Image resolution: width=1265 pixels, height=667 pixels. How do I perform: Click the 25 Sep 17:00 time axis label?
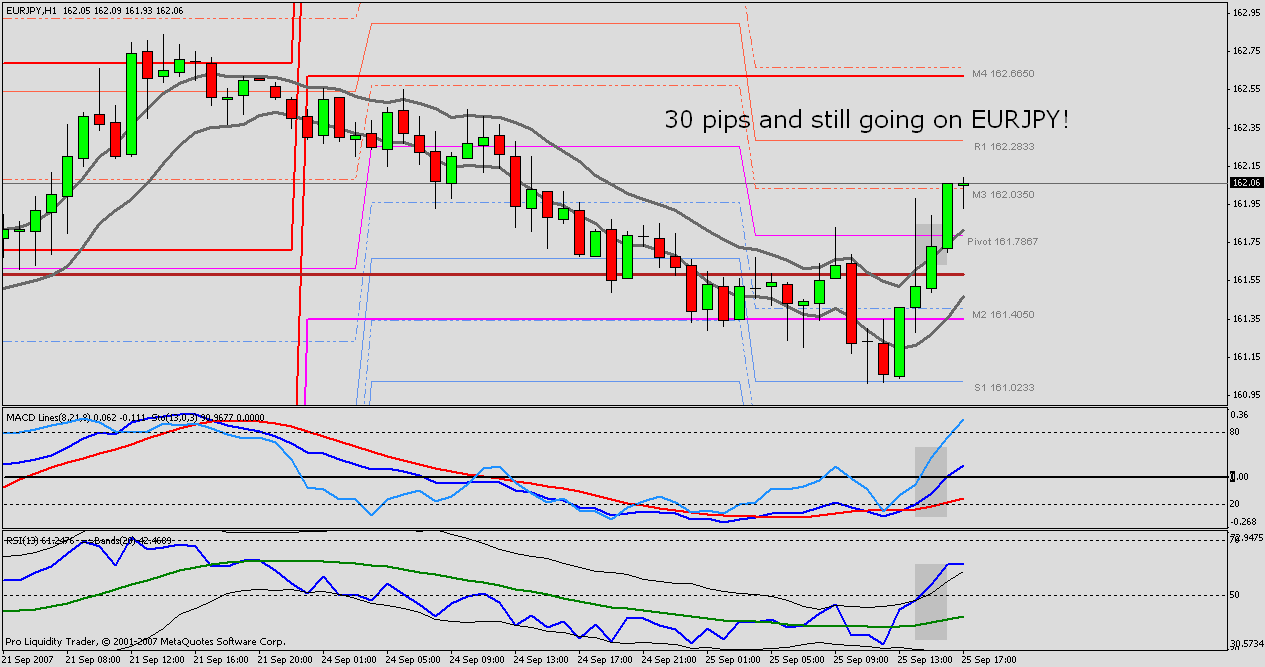click(989, 660)
